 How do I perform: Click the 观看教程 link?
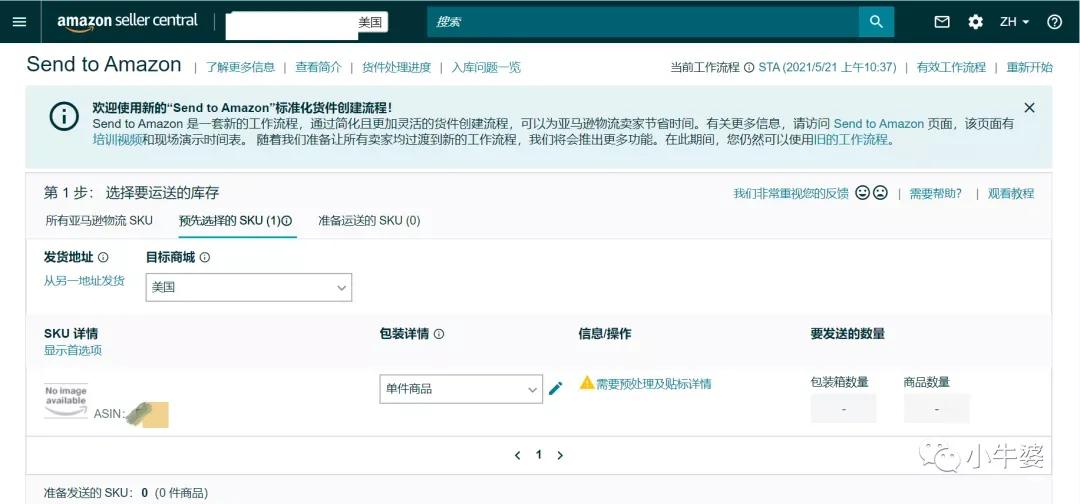[x=1011, y=194]
